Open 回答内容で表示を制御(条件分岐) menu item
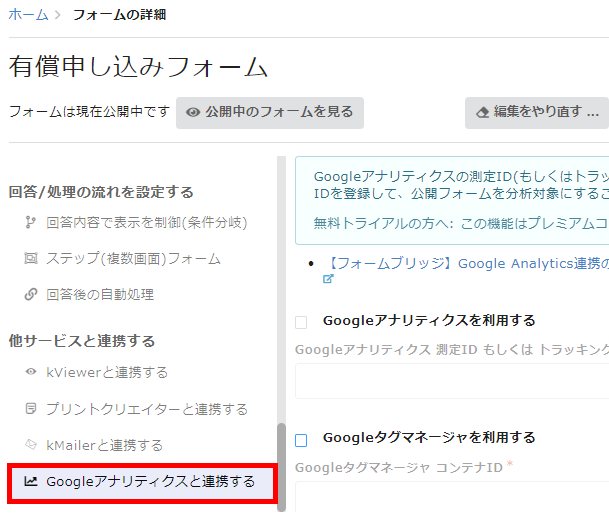 coord(146,223)
